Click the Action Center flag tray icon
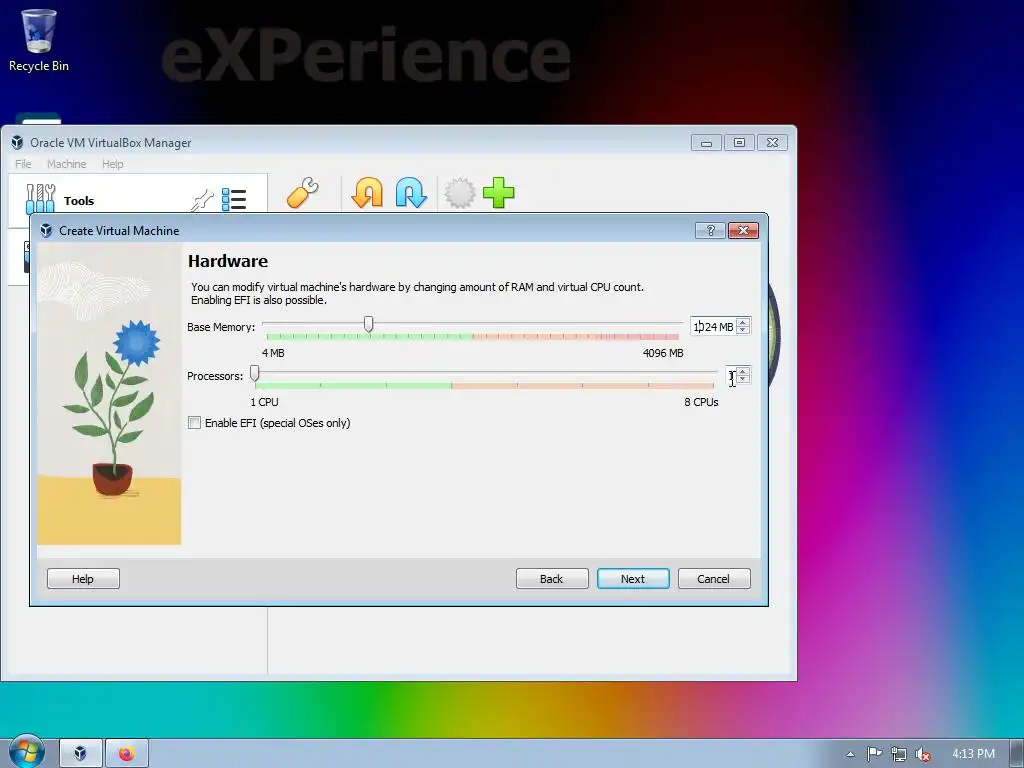The image size is (1024, 768). click(x=874, y=754)
